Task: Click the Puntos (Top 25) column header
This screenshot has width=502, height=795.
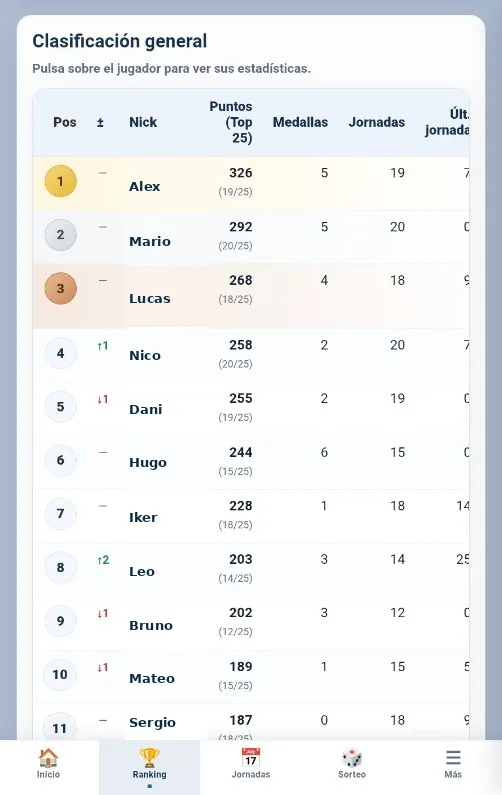Action: [x=231, y=122]
